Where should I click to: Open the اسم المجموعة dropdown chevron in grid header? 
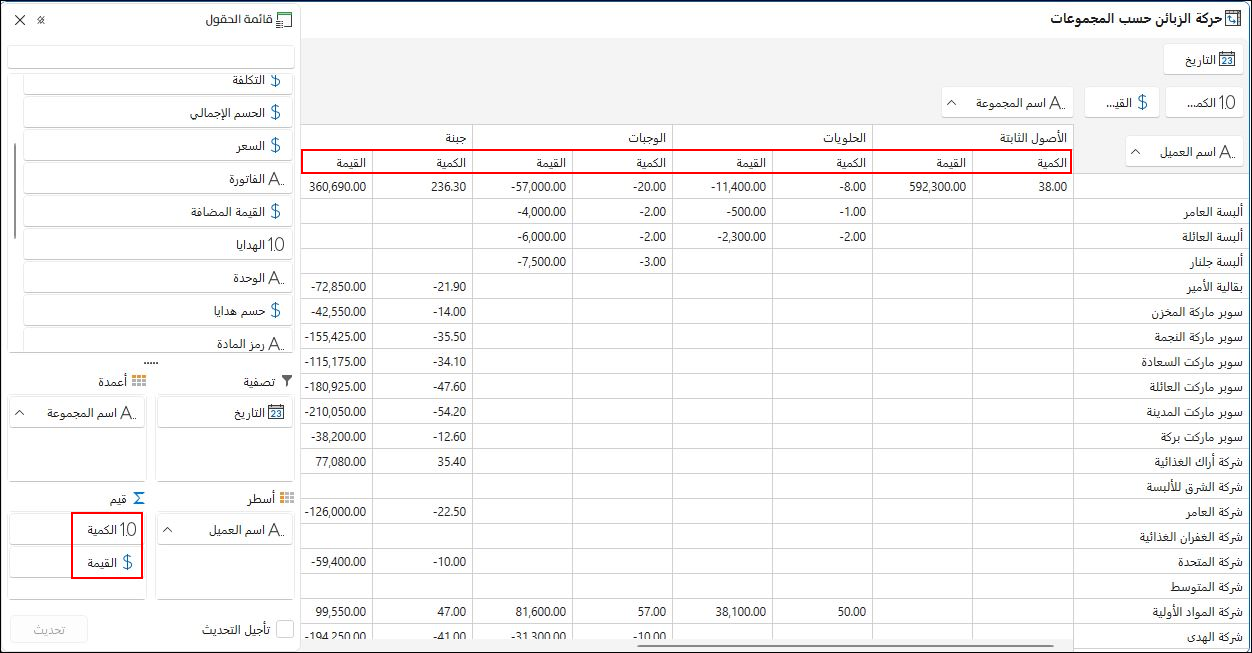(x=951, y=103)
